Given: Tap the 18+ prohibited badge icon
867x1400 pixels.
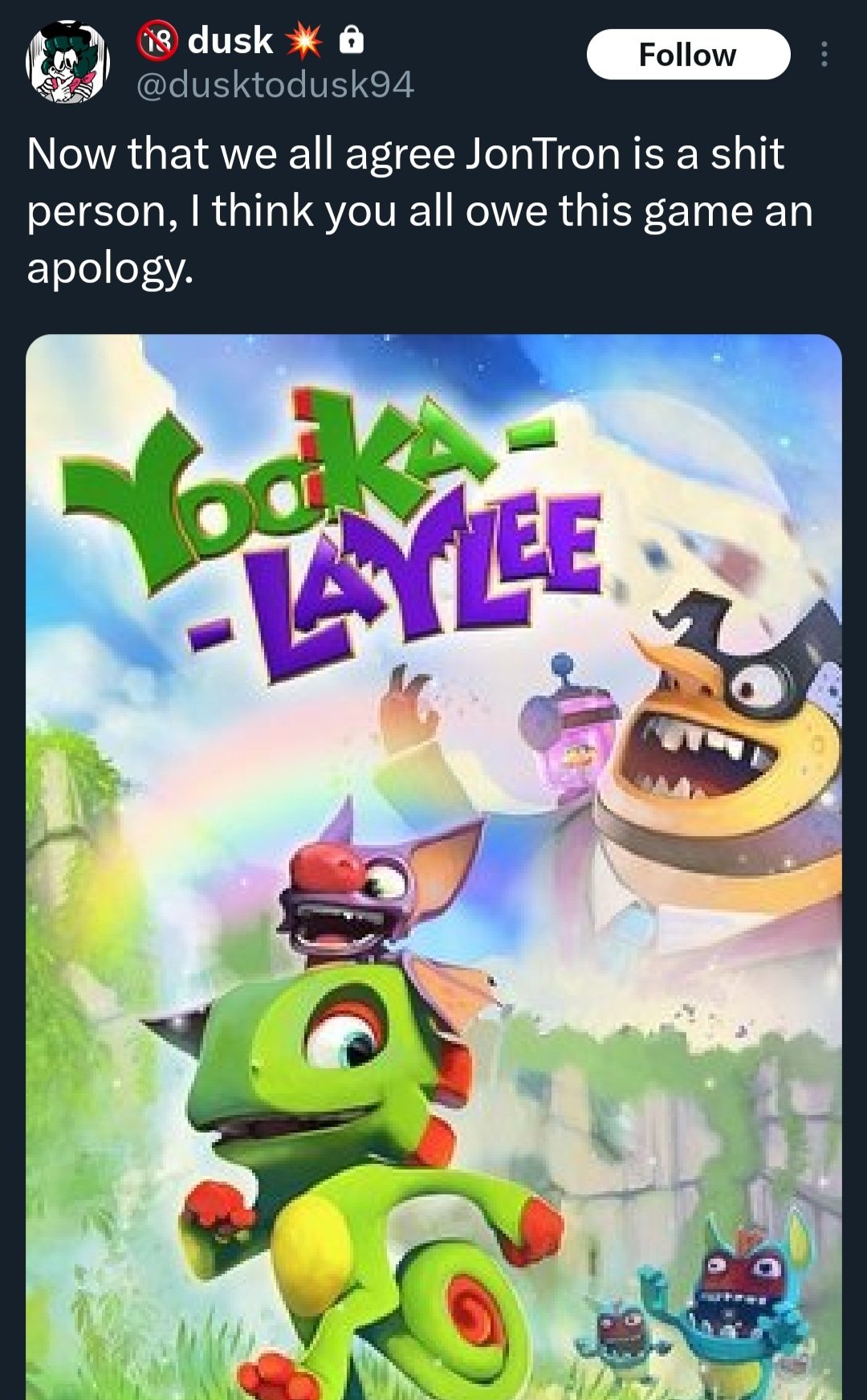Looking at the screenshot, I should point(157,40).
